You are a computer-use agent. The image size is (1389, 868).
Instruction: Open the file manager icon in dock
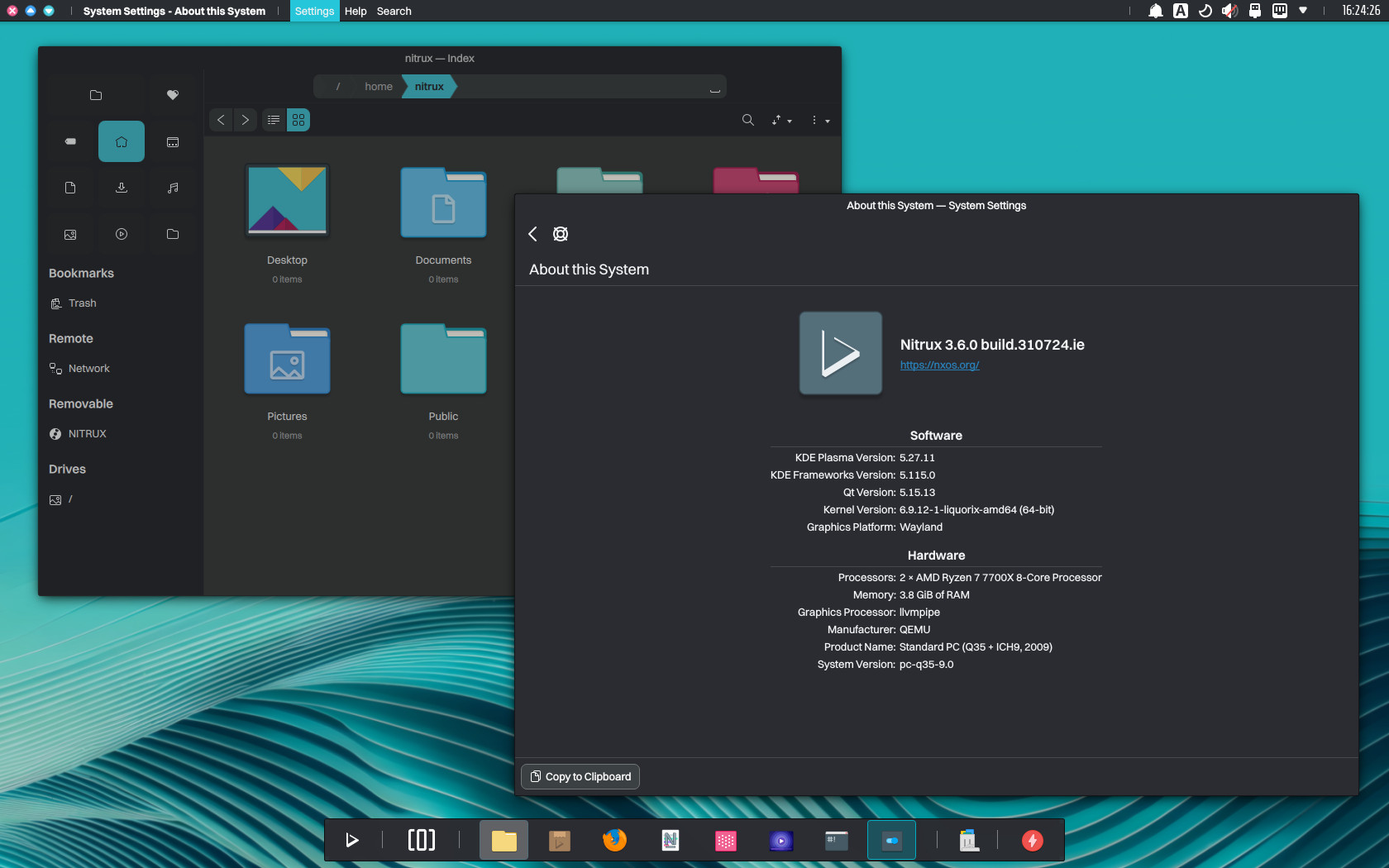(x=504, y=841)
